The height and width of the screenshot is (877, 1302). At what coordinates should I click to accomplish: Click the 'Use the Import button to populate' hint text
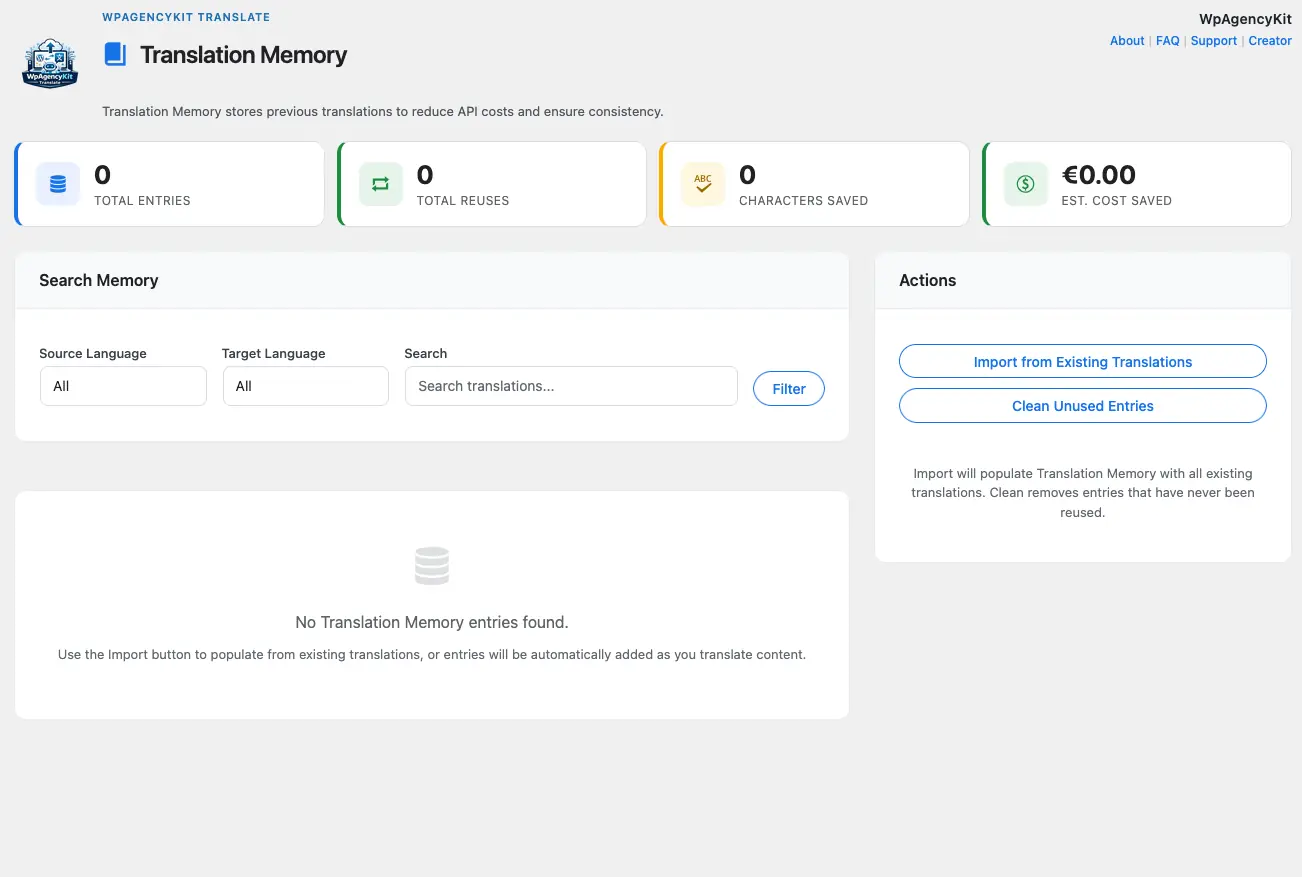[x=432, y=655]
